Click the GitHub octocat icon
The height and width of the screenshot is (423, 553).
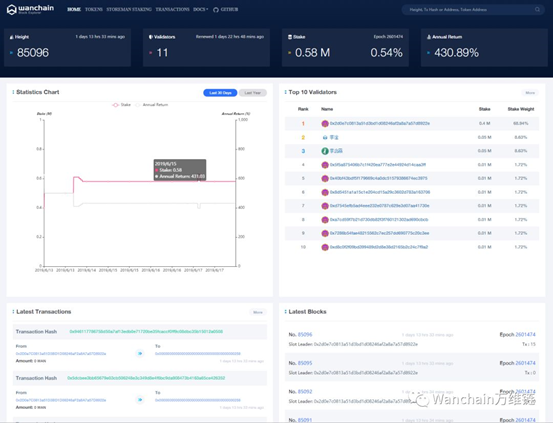pyautogui.click(x=216, y=10)
